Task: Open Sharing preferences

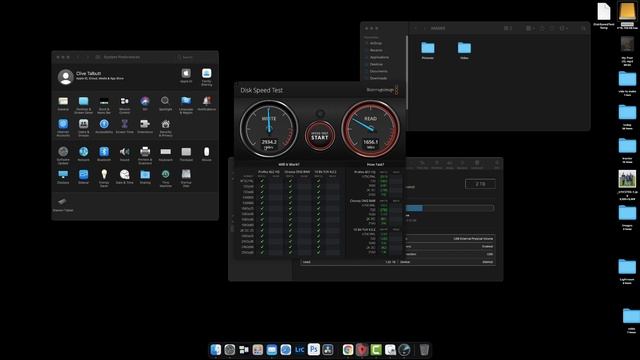Action: coord(145,177)
